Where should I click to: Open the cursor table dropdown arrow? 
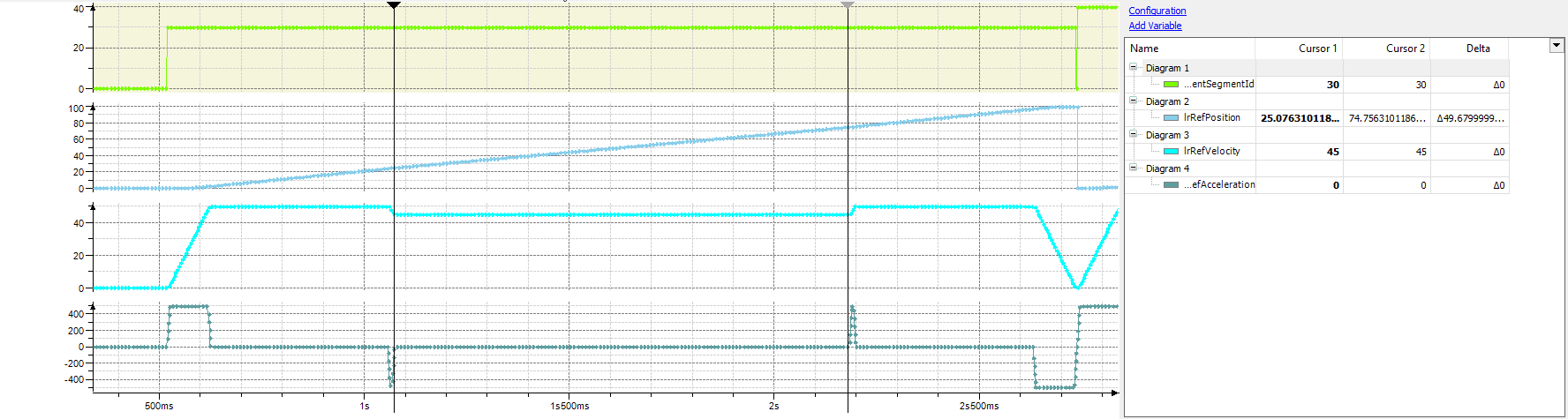click(x=1557, y=46)
